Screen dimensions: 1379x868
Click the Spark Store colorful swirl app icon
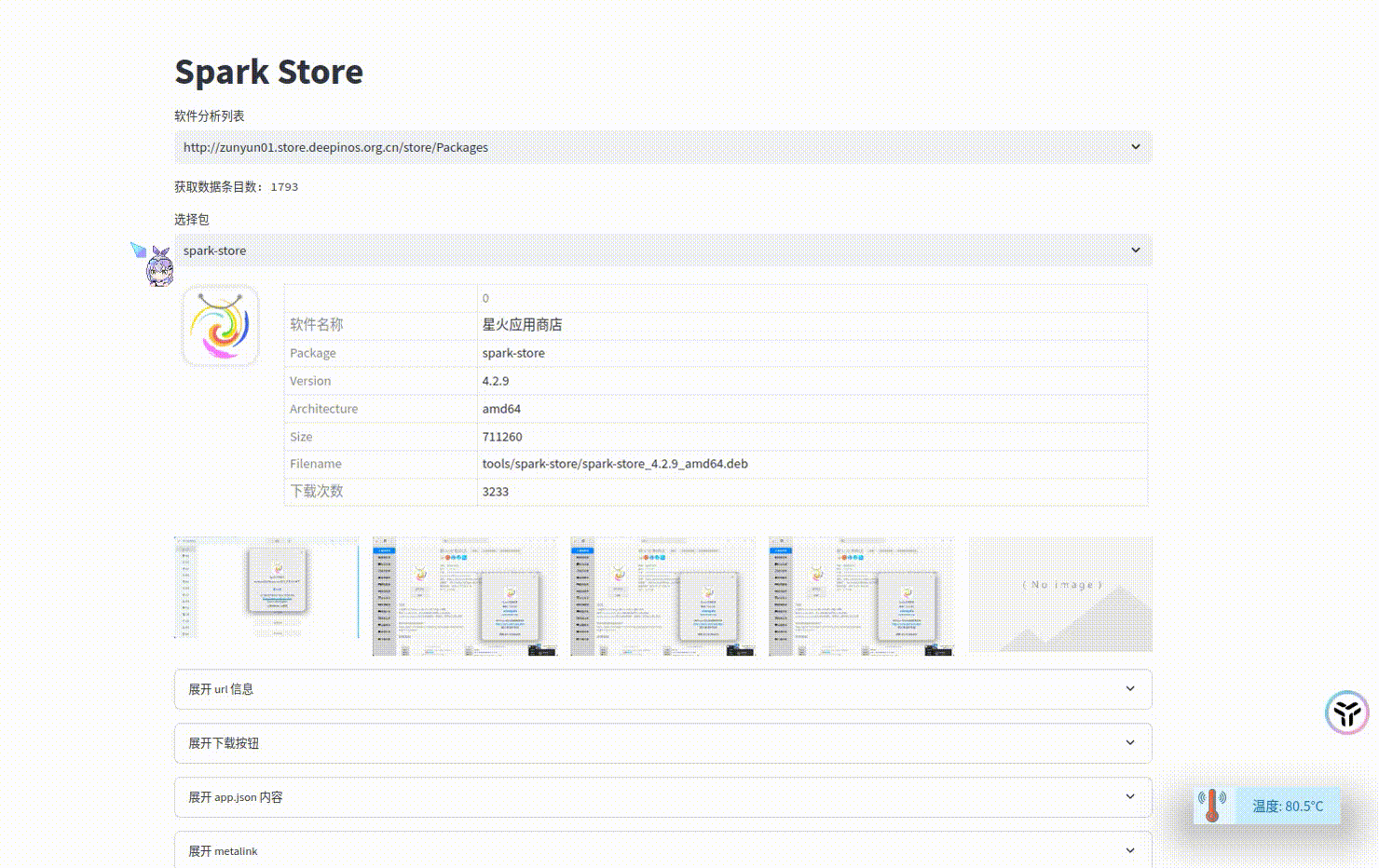pyautogui.click(x=221, y=325)
